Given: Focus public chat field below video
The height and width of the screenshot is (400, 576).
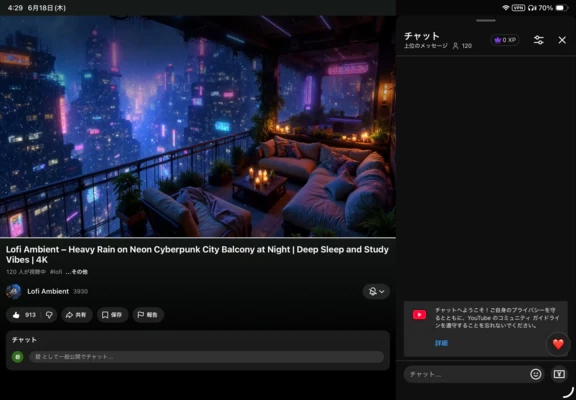Looking at the screenshot, I should [206, 357].
